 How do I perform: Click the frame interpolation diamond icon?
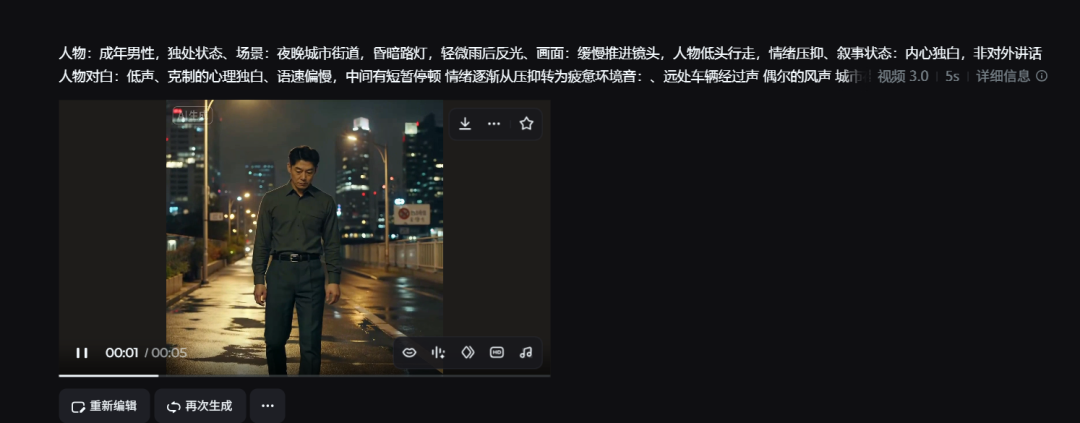click(468, 353)
